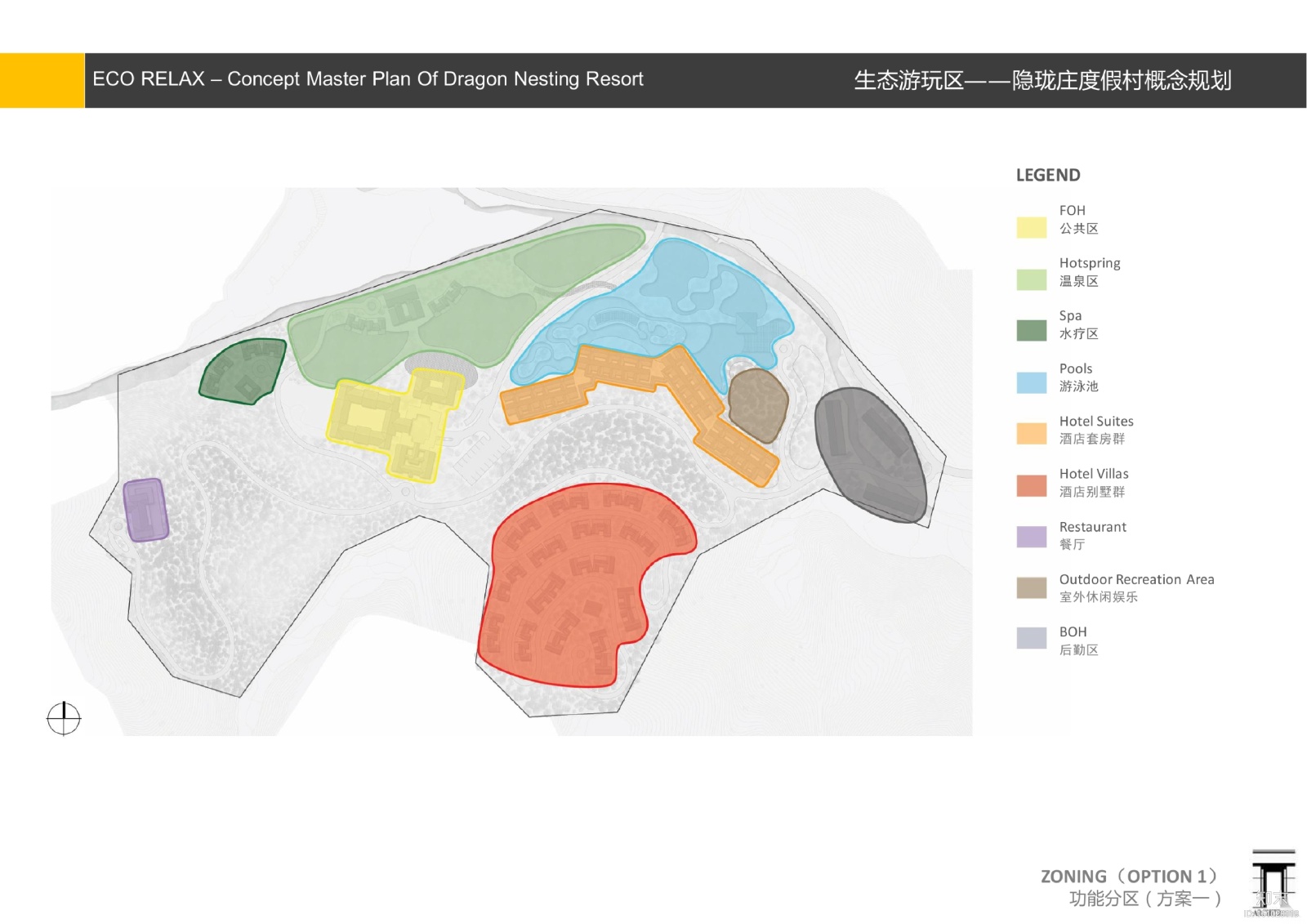Click the FOH yellow legend swatch

[x=1031, y=227]
